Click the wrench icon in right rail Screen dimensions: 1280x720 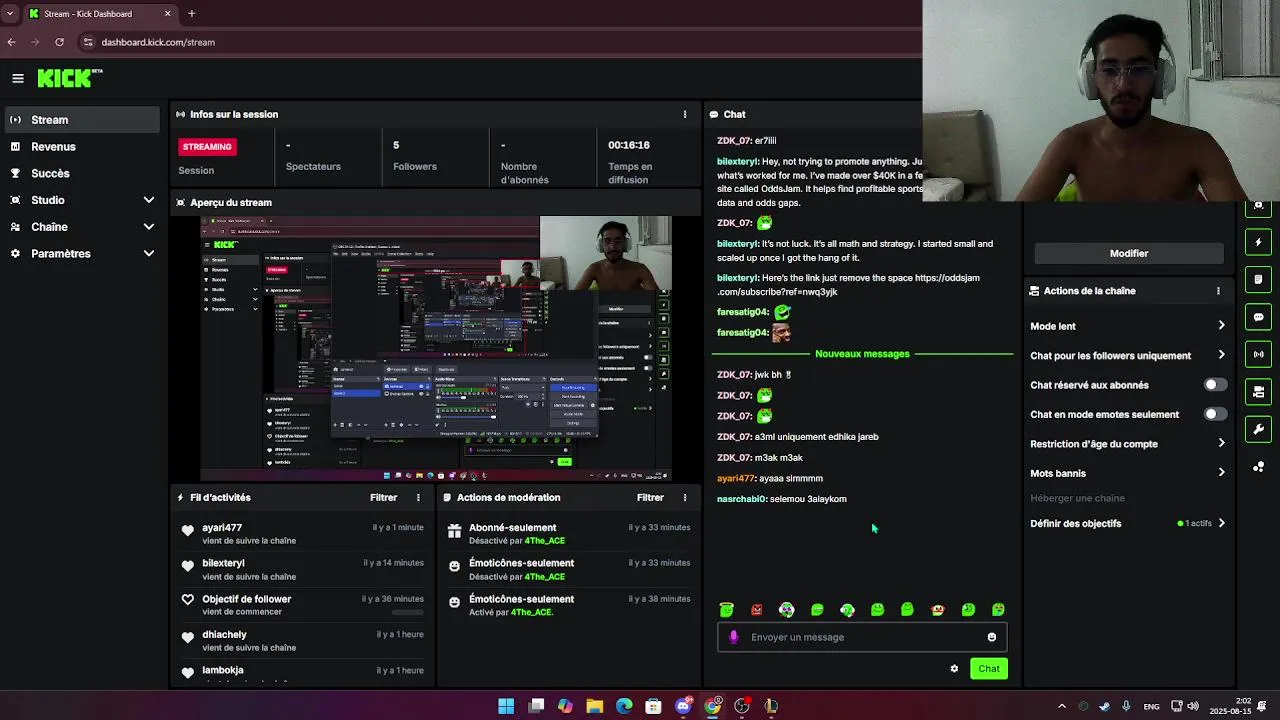(1259, 429)
